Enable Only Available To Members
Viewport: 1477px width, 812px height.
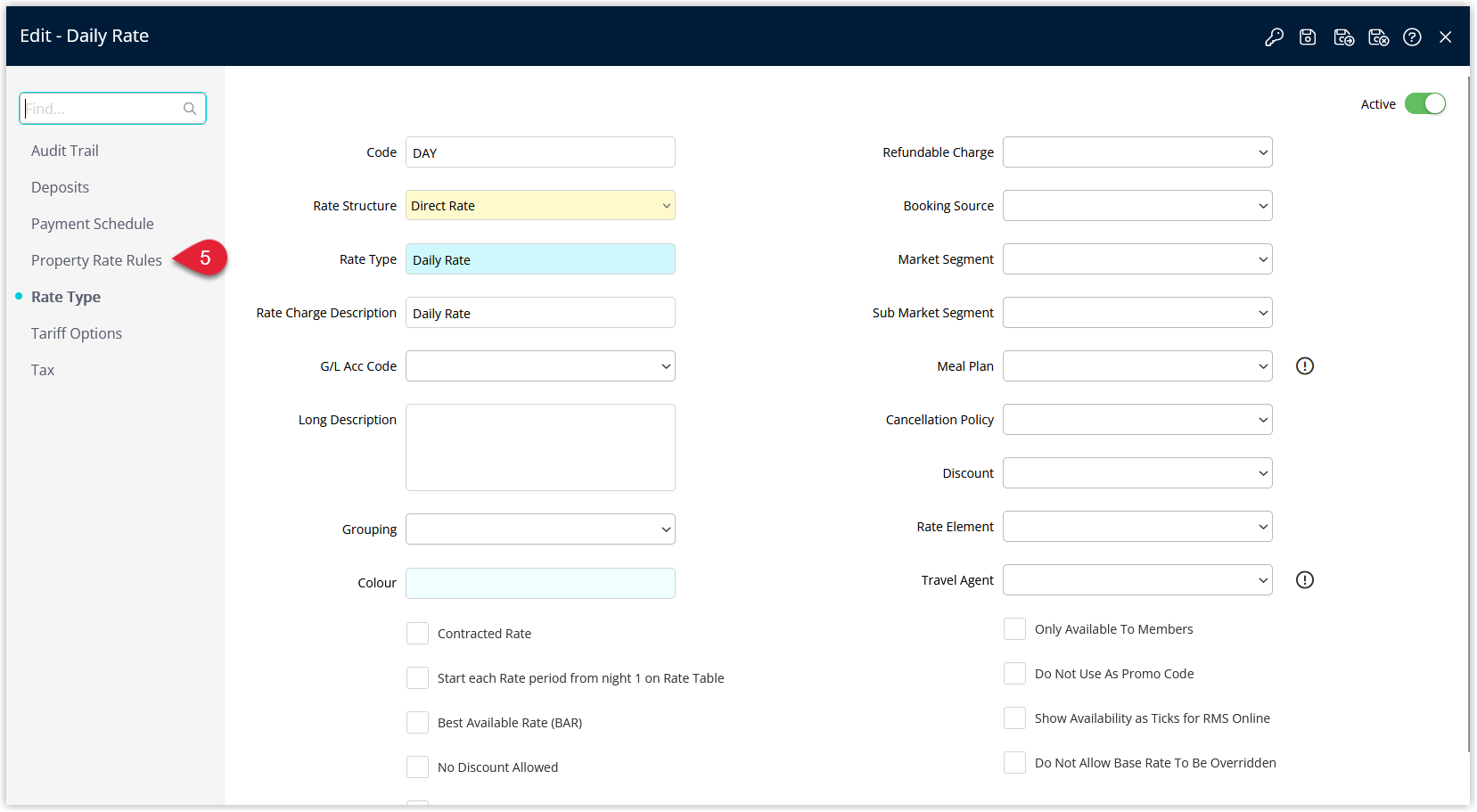pyautogui.click(x=1014, y=629)
